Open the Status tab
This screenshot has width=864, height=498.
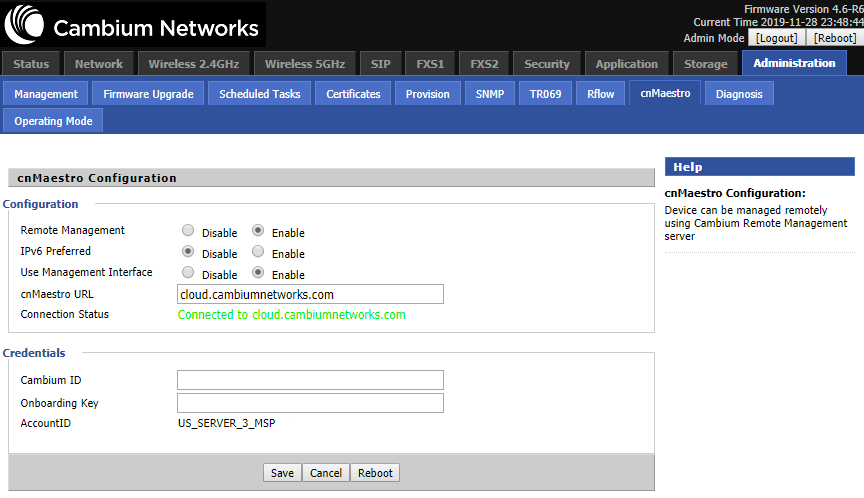click(x=31, y=64)
